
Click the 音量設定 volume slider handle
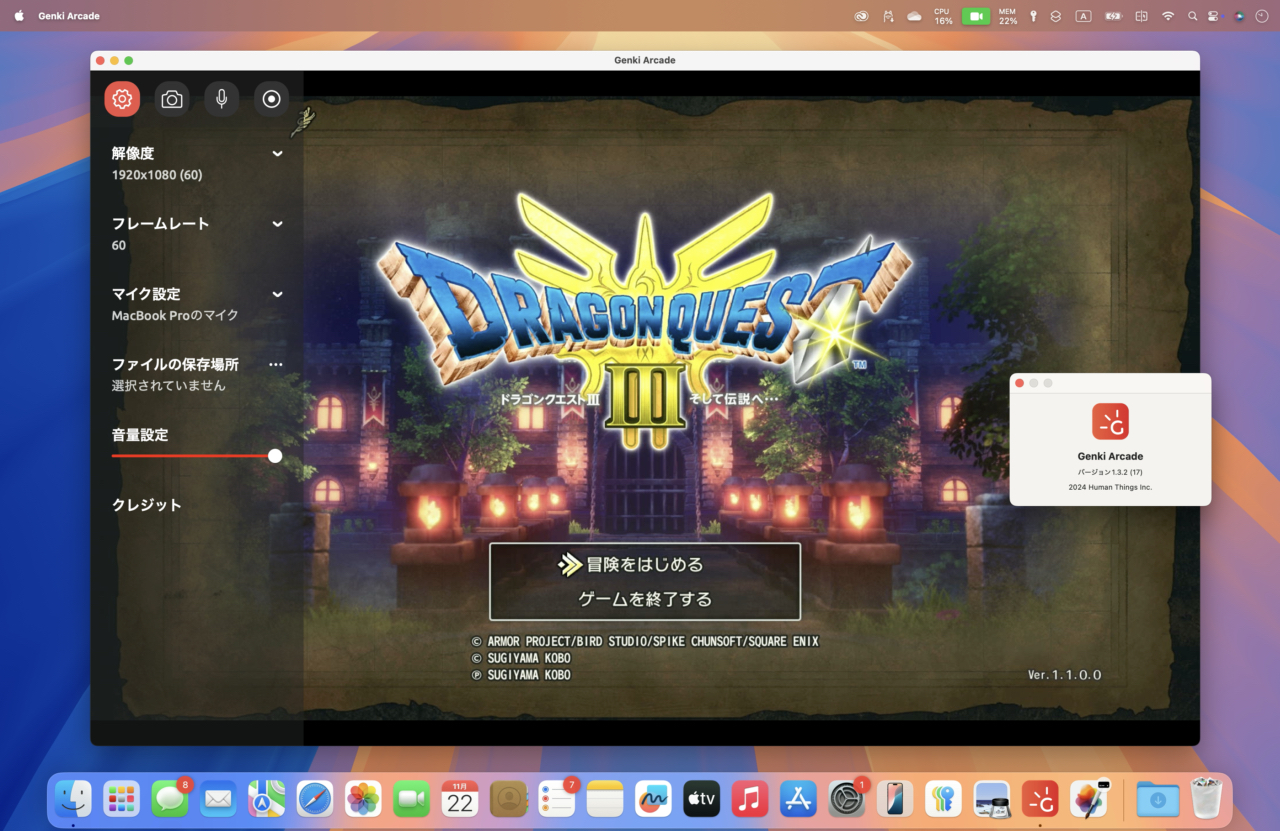point(275,456)
